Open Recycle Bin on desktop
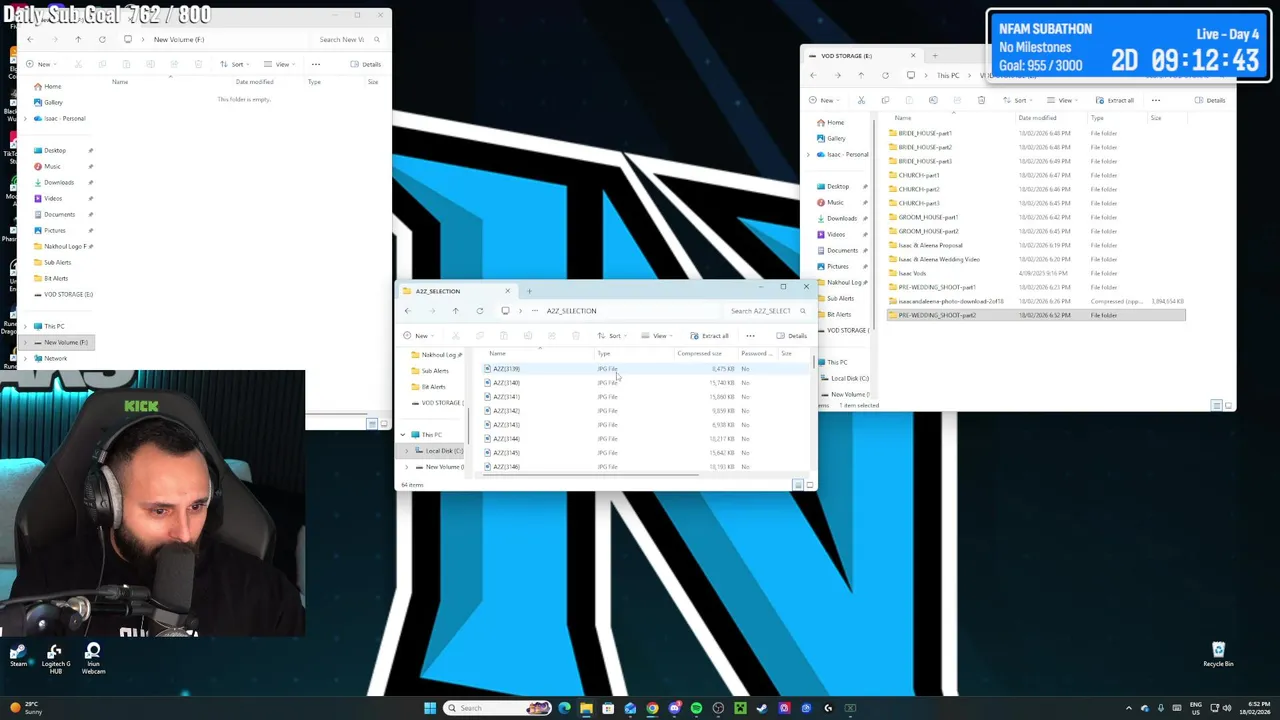 pyautogui.click(x=1218, y=655)
